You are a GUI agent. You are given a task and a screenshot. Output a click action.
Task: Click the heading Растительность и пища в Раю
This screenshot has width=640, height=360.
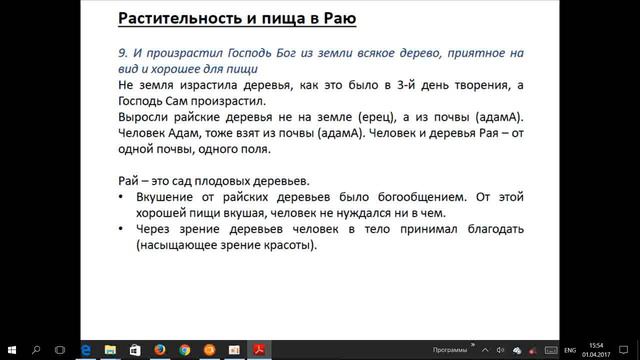click(x=237, y=19)
